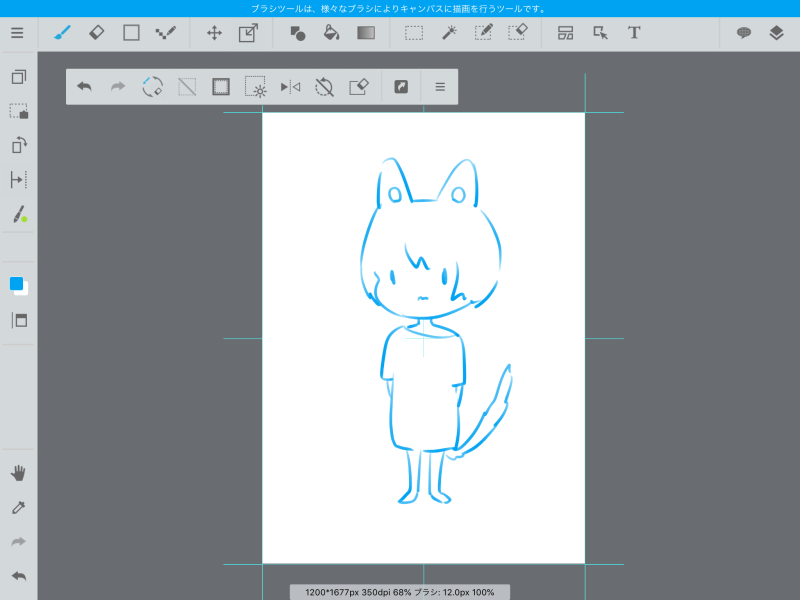
Task: Toggle the snap guide icon in left sidebar
Action: coord(18,180)
